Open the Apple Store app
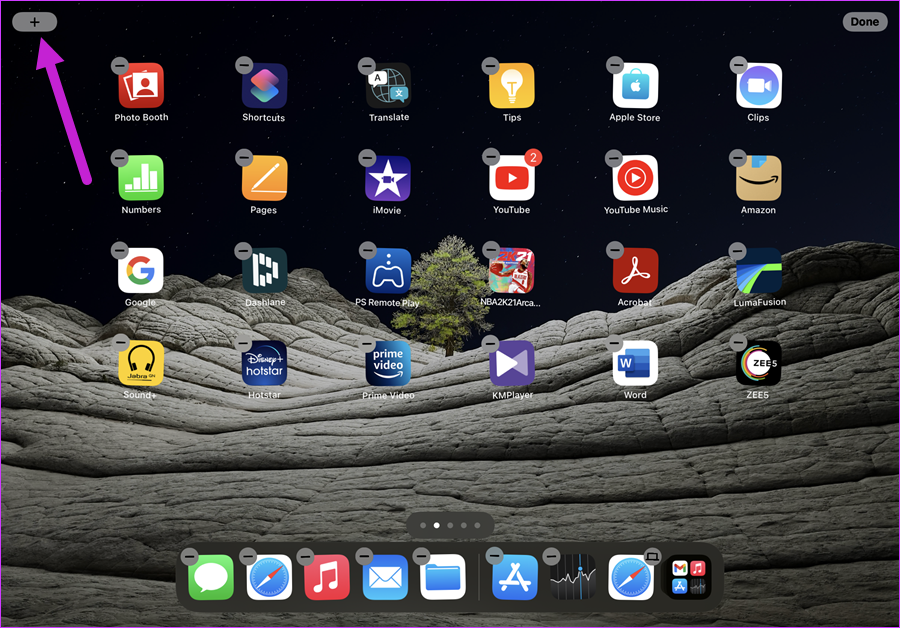The width and height of the screenshot is (900, 628). 635,86
